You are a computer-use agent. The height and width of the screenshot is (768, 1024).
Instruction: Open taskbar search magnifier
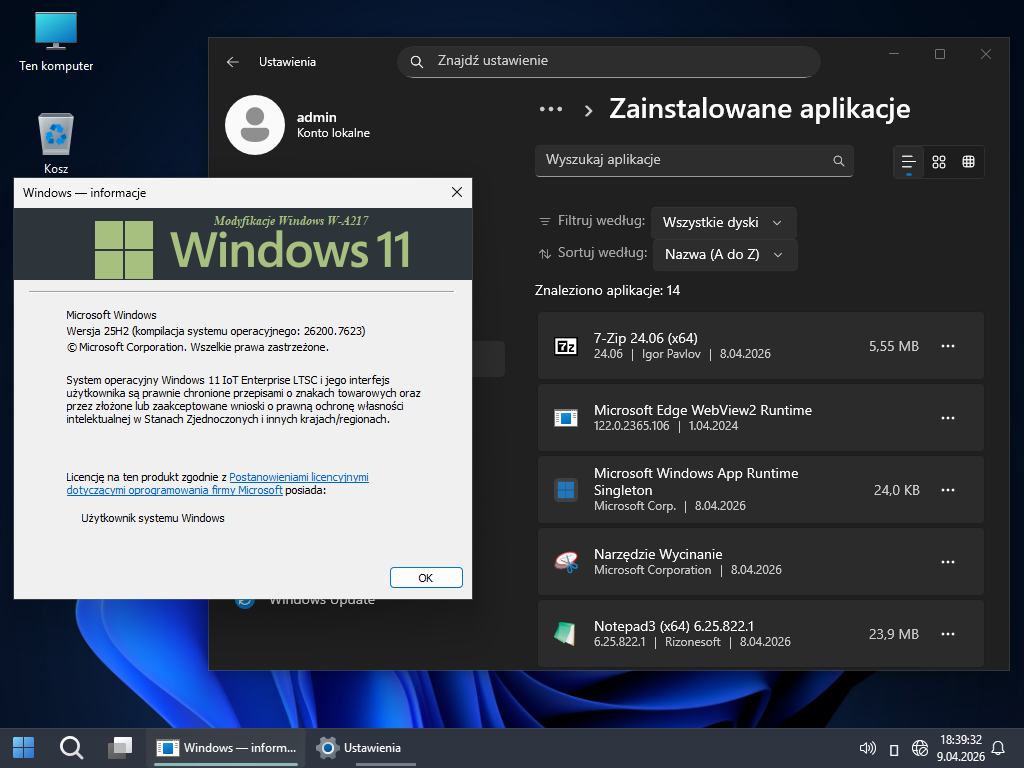pos(71,747)
